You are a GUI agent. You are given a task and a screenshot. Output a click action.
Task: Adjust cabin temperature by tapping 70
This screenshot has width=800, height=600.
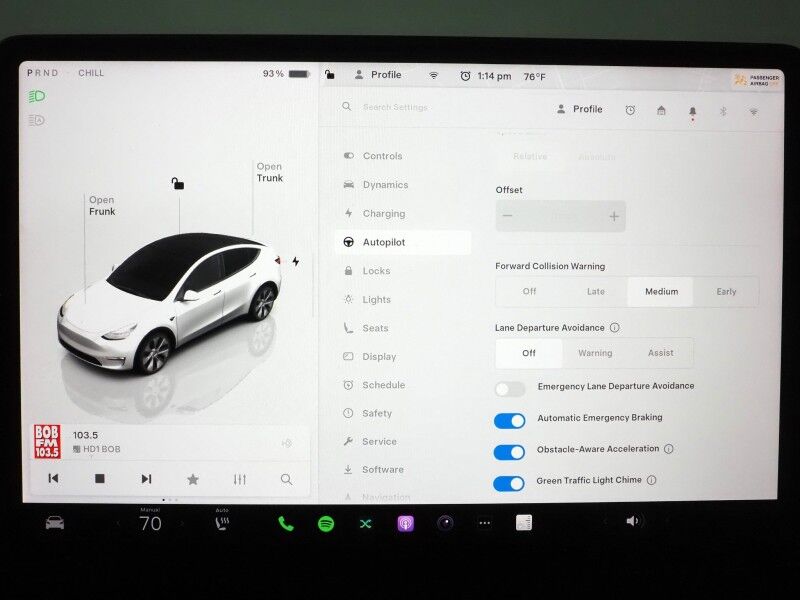149,524
